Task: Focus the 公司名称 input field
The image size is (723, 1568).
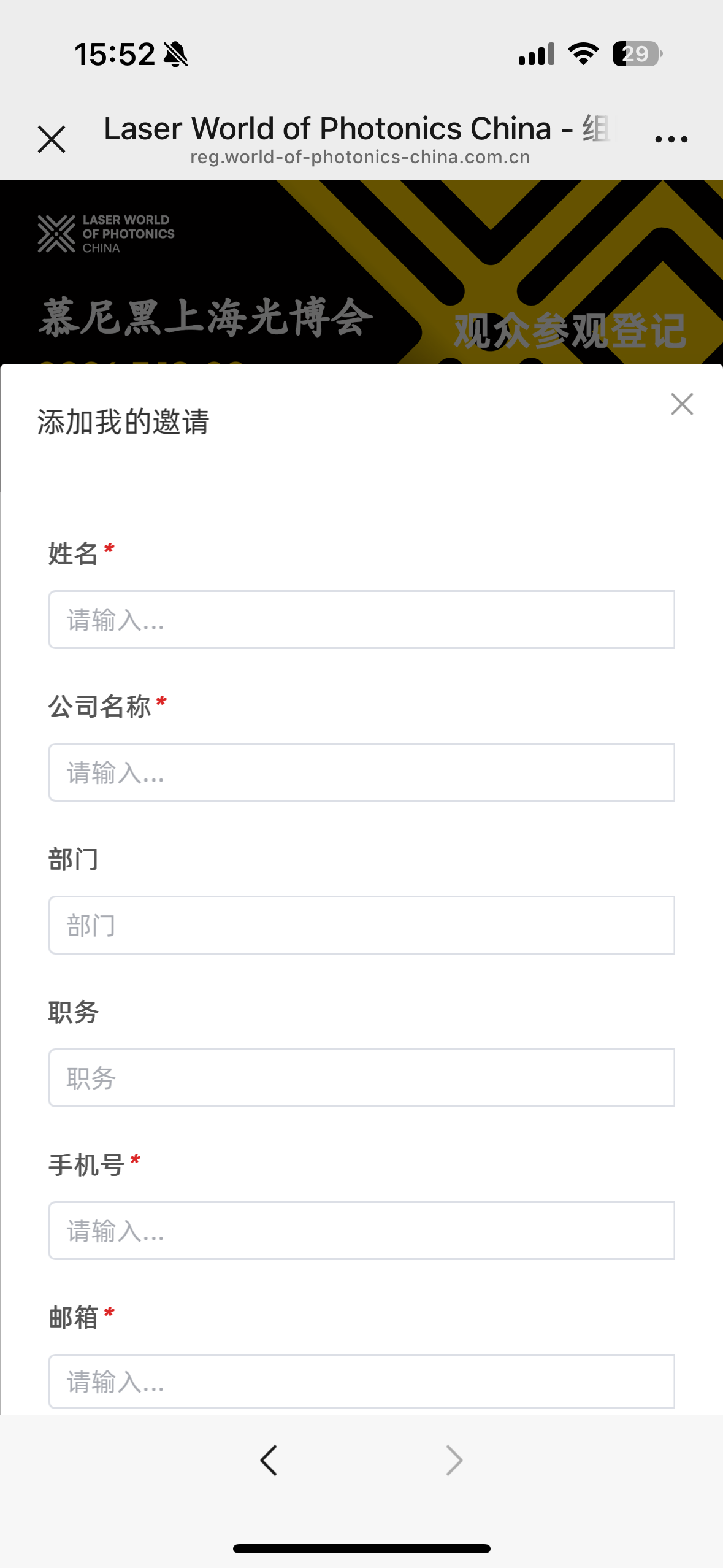Action: [361, 772]
